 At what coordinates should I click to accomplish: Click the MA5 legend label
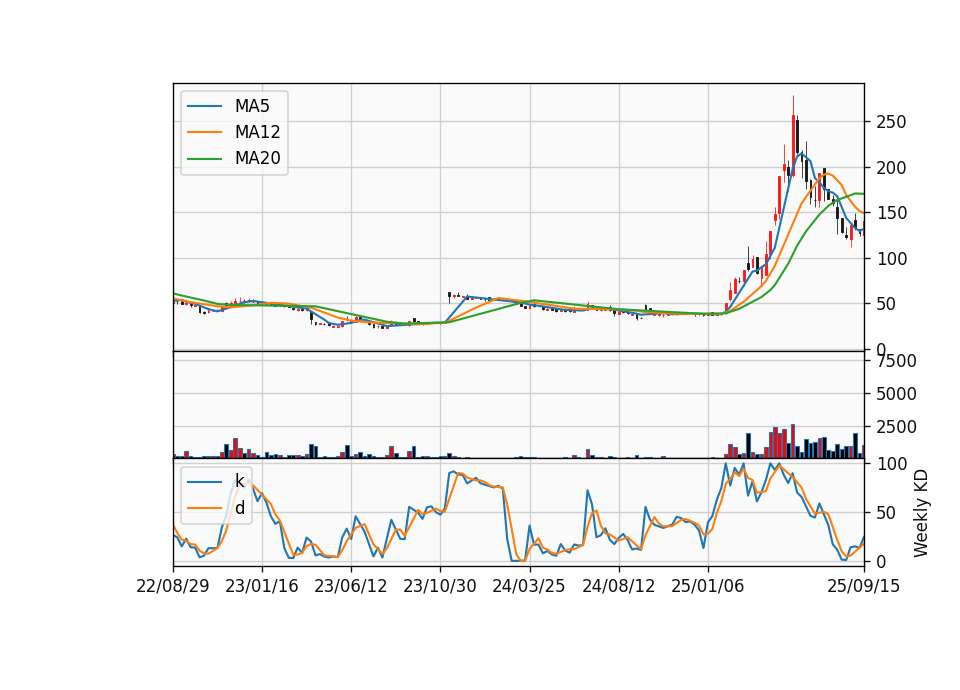click(252, 106)
